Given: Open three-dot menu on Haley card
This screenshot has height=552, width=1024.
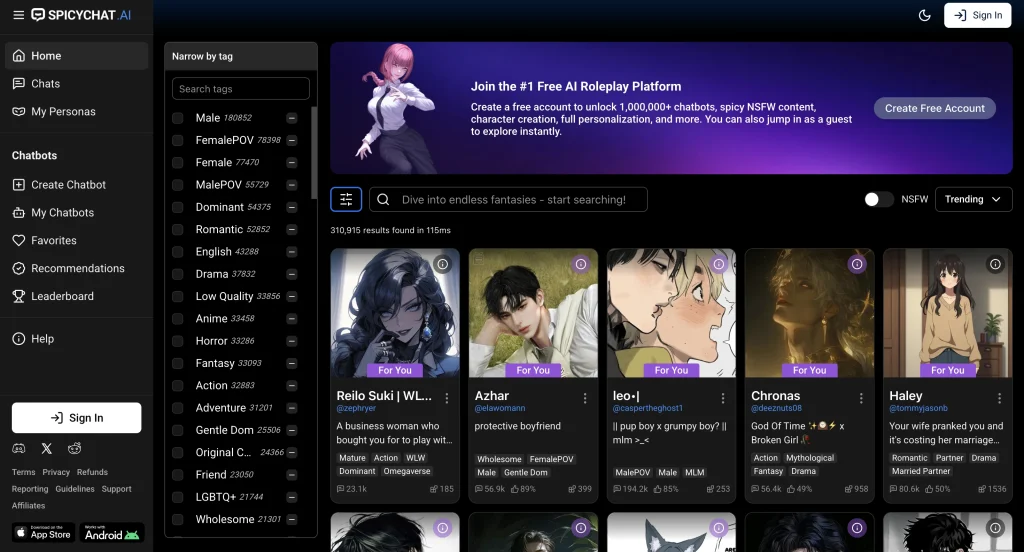Looking at the screenshot, I should point(999,398).
